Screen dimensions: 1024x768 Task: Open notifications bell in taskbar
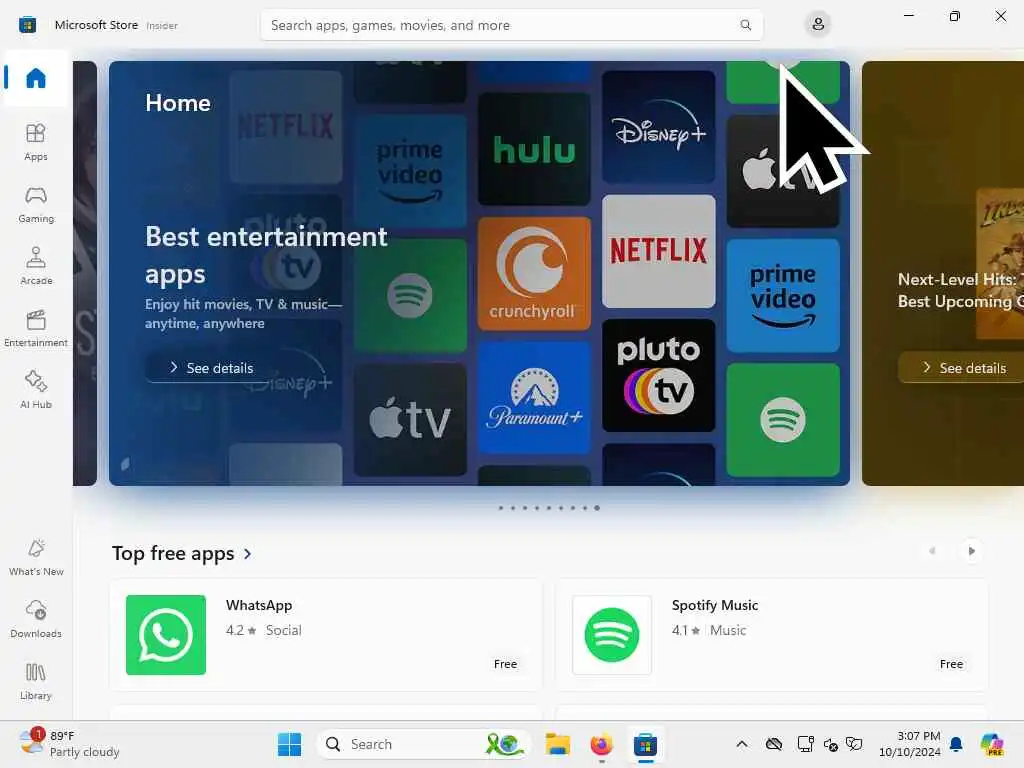pyautogui.click(x=956, y=744)
